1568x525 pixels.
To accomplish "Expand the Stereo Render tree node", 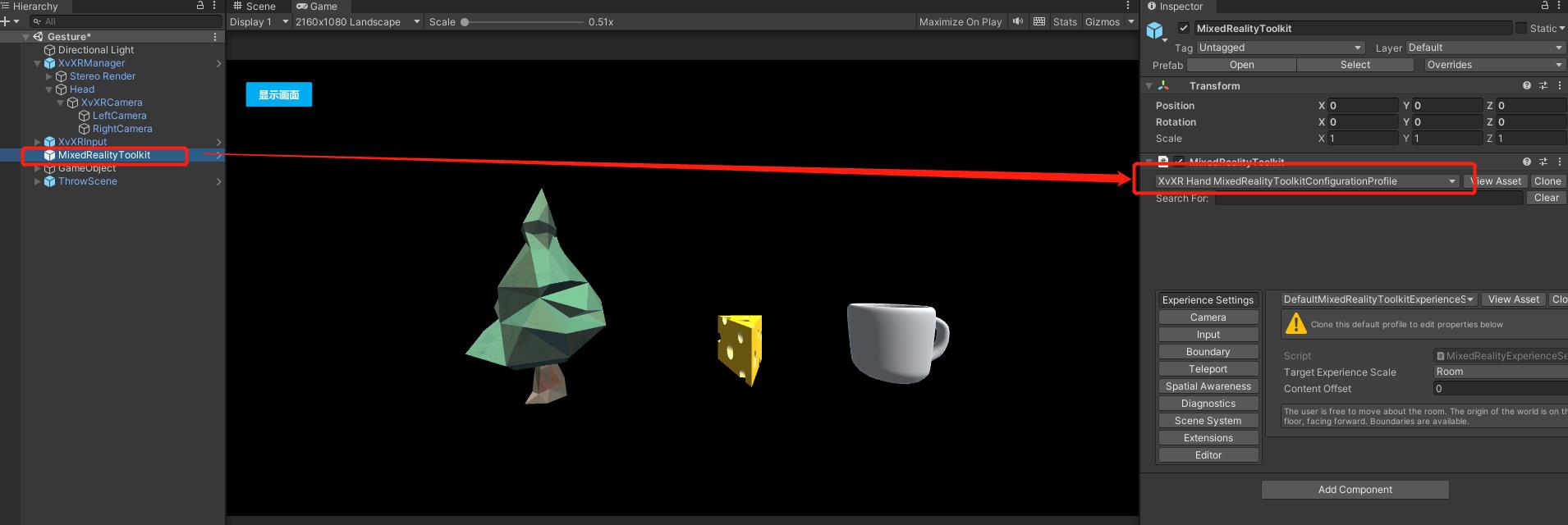I will tap(48, 76).
